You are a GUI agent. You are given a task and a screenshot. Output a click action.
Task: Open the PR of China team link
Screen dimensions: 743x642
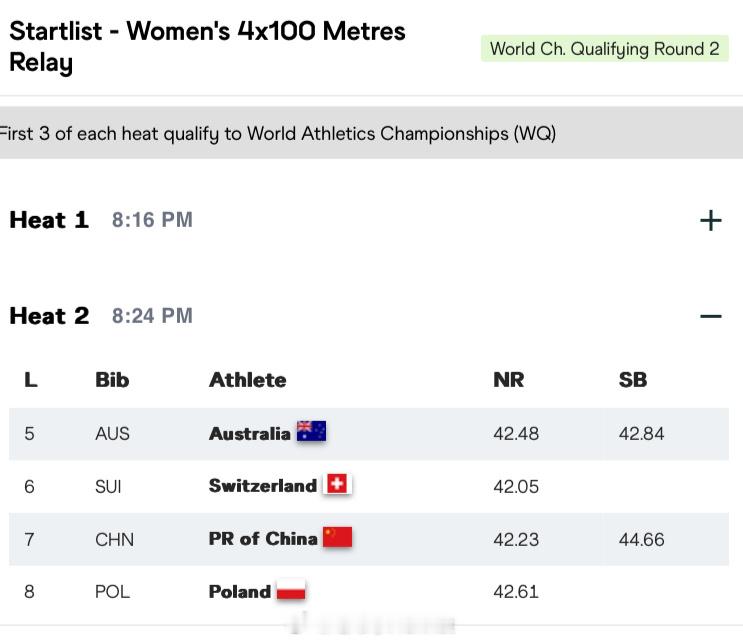click(262, 539)
